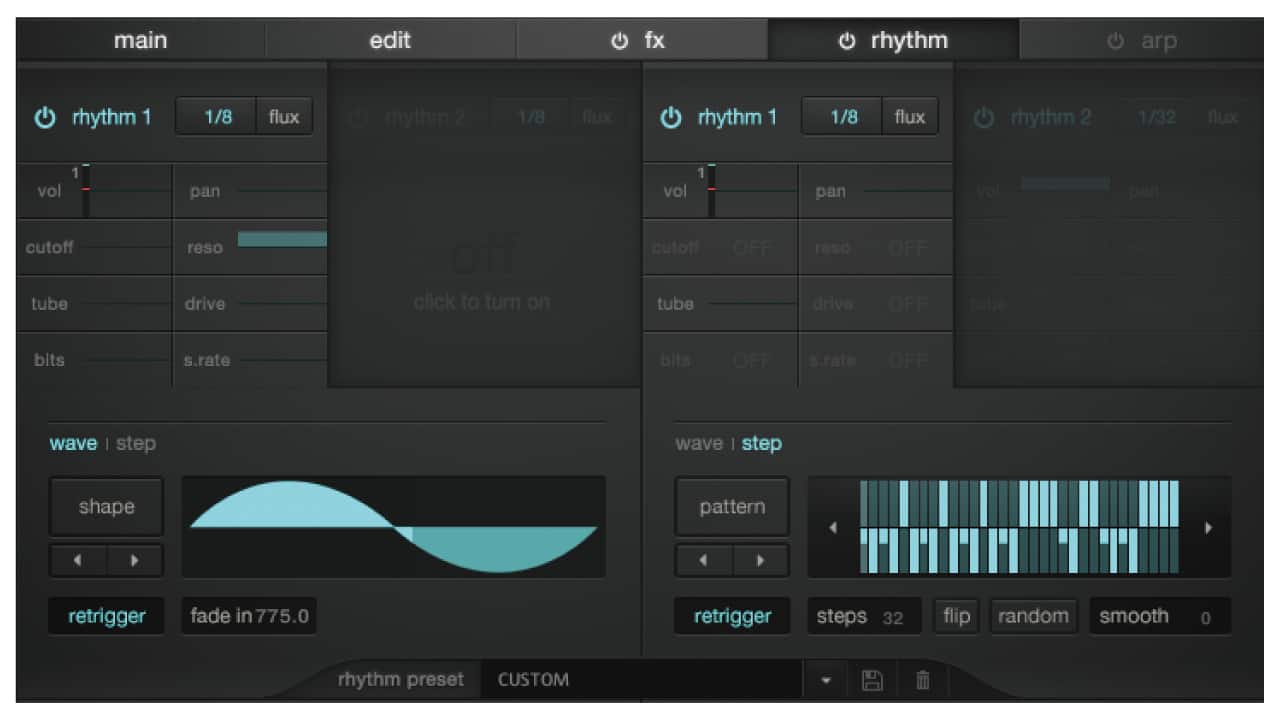Screen dimensions: 1280x720
Task: Switch to the edit tab
Action: tap(389, 40)
